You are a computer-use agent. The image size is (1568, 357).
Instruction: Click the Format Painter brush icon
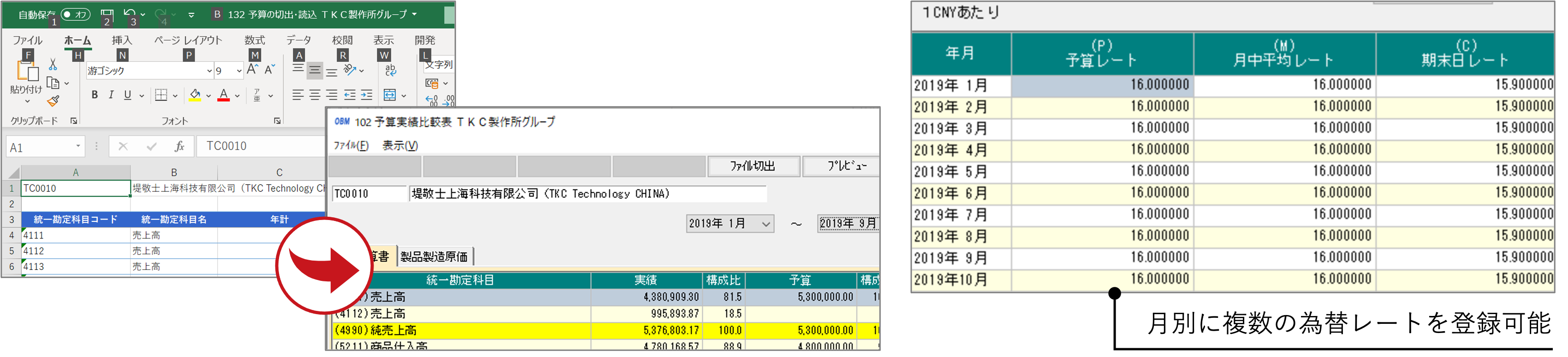[x=53, y=101]
